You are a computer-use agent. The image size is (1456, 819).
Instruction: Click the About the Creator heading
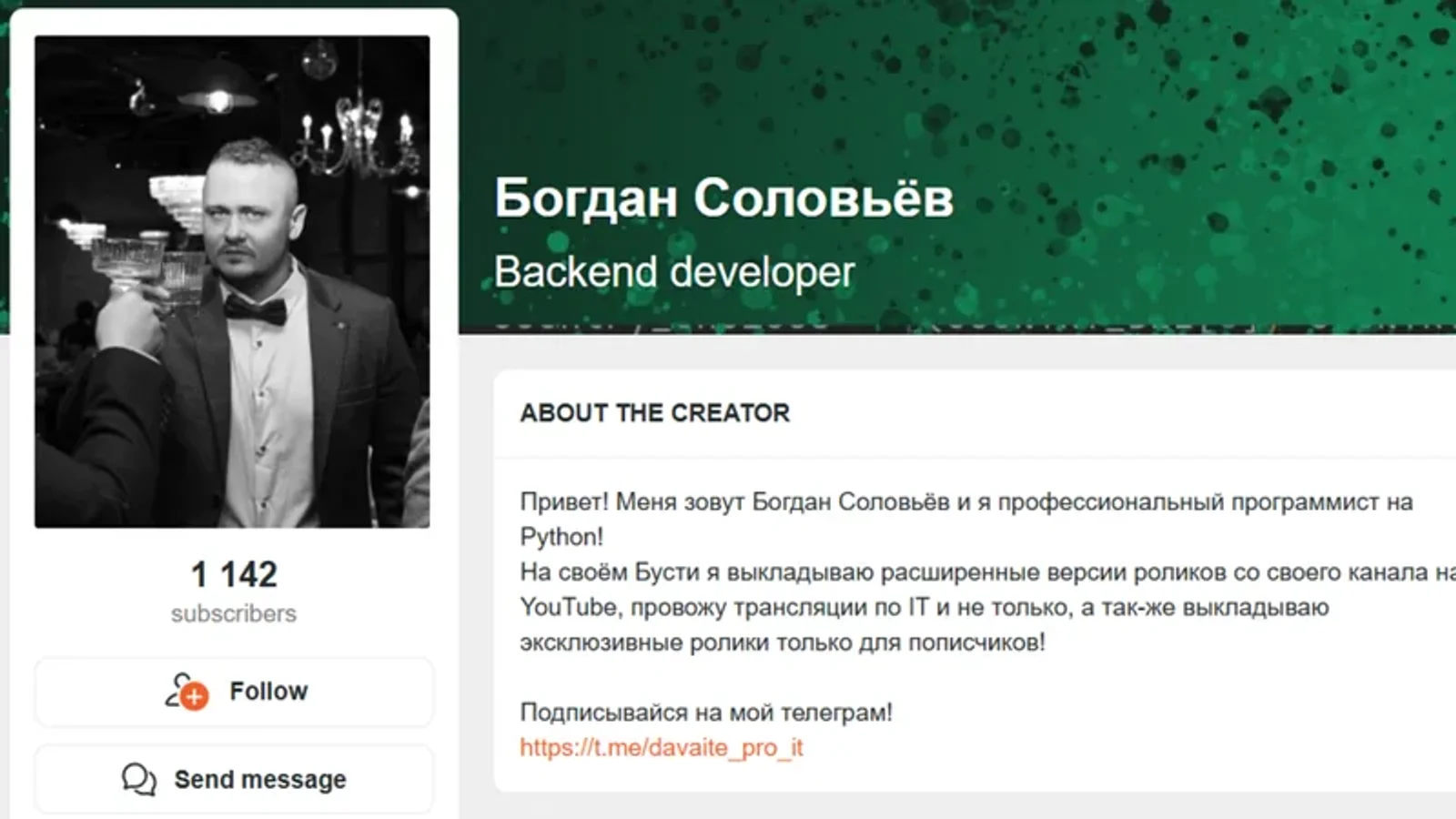click(654, 413)
